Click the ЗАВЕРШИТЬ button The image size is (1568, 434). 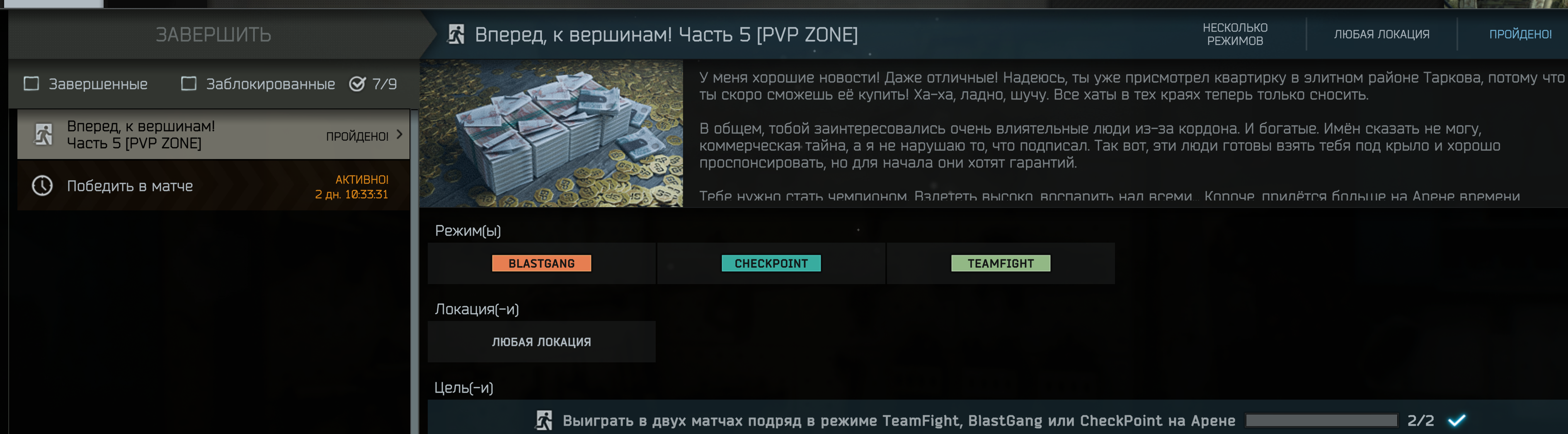coord(213,34)
